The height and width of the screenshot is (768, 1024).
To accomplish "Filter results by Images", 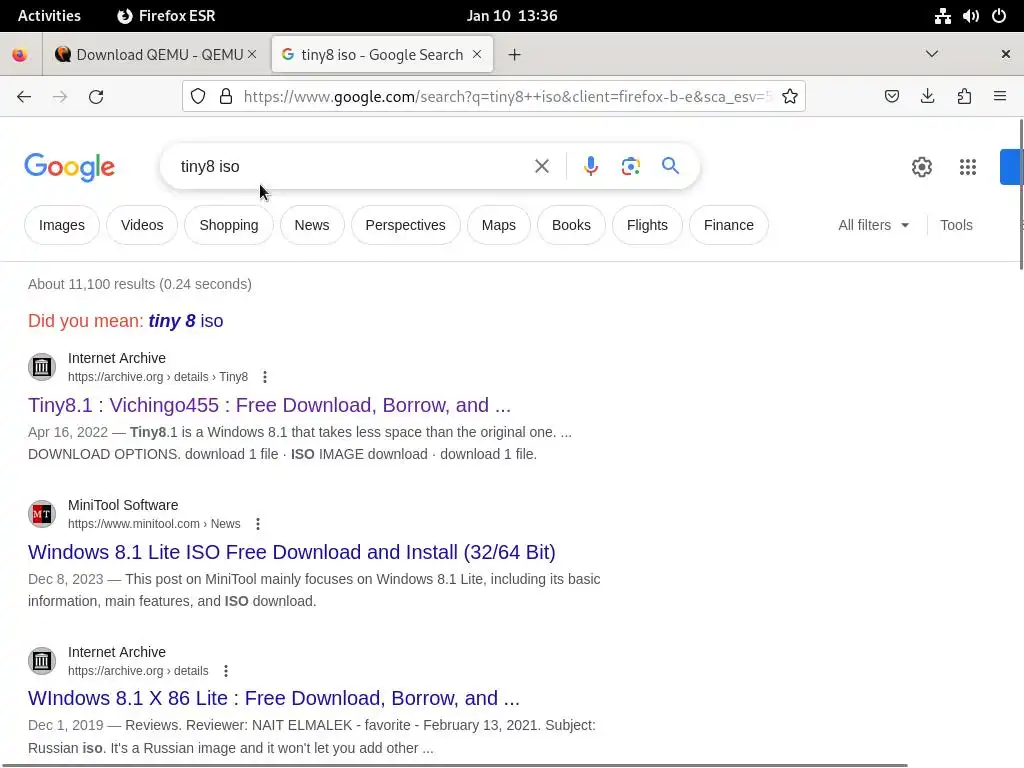I will coord(61,225).
